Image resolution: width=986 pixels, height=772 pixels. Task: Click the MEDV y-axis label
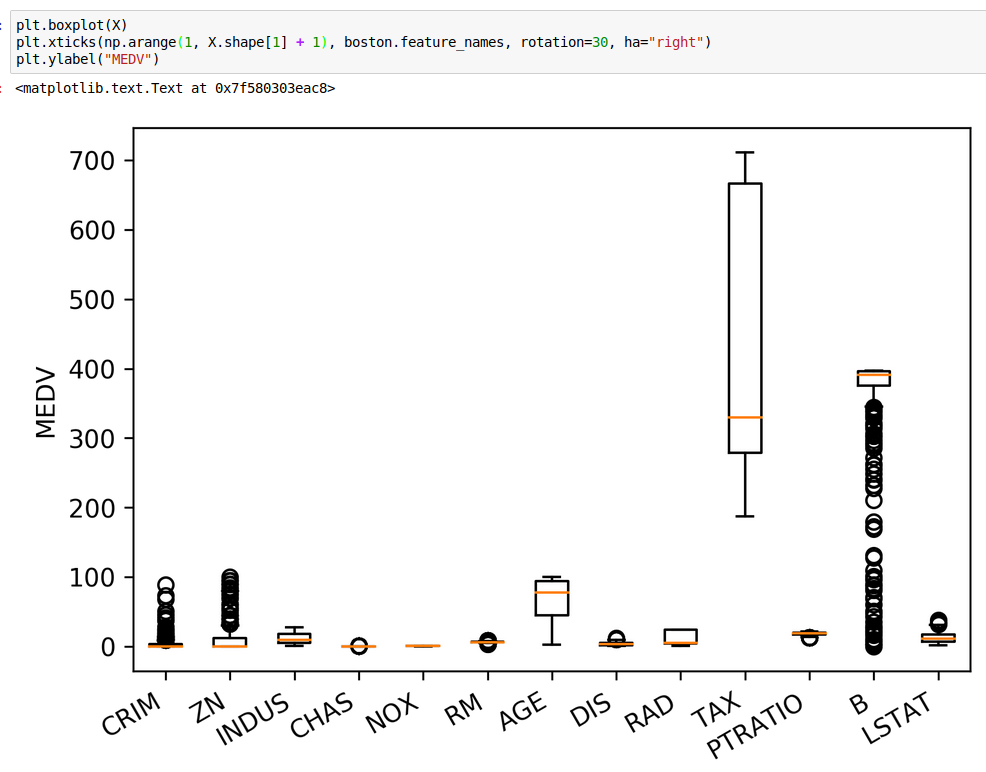(x=46, y=400)
